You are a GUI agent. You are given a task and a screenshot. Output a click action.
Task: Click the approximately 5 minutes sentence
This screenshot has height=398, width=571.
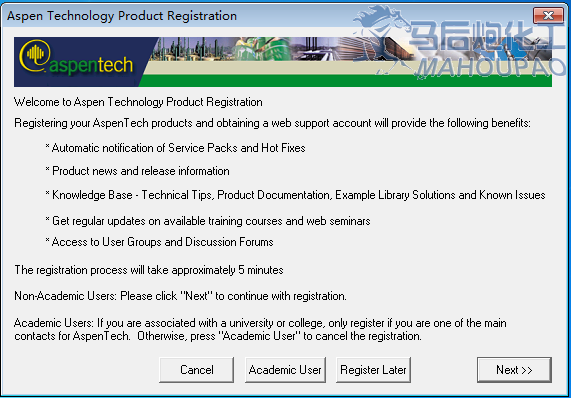click(149, 270)
